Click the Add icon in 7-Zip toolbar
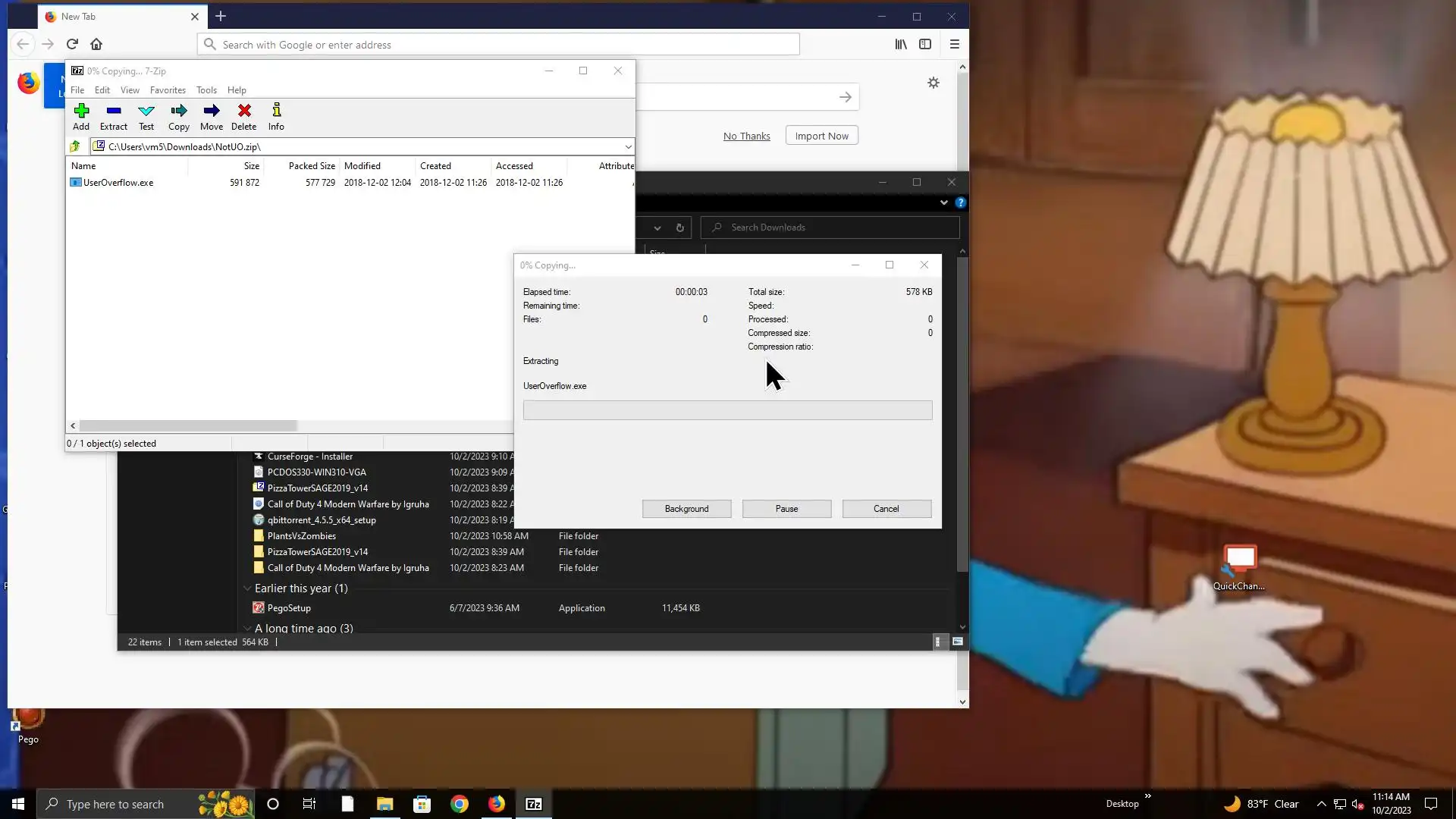The width and height of the screenshot is (1456, 819). (81, 111)
